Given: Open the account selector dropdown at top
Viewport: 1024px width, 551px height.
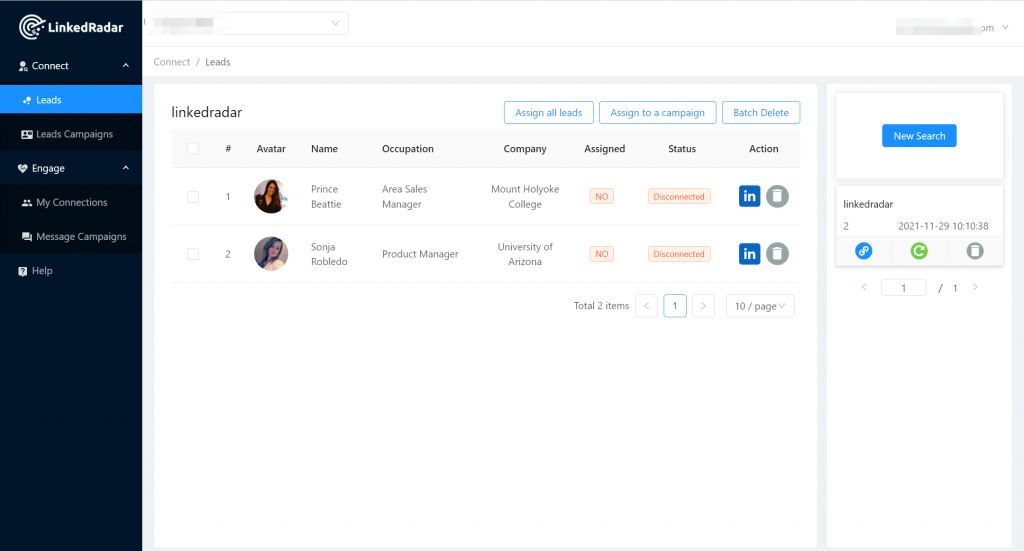Looking at the screenshot, I should pos(248,23).
